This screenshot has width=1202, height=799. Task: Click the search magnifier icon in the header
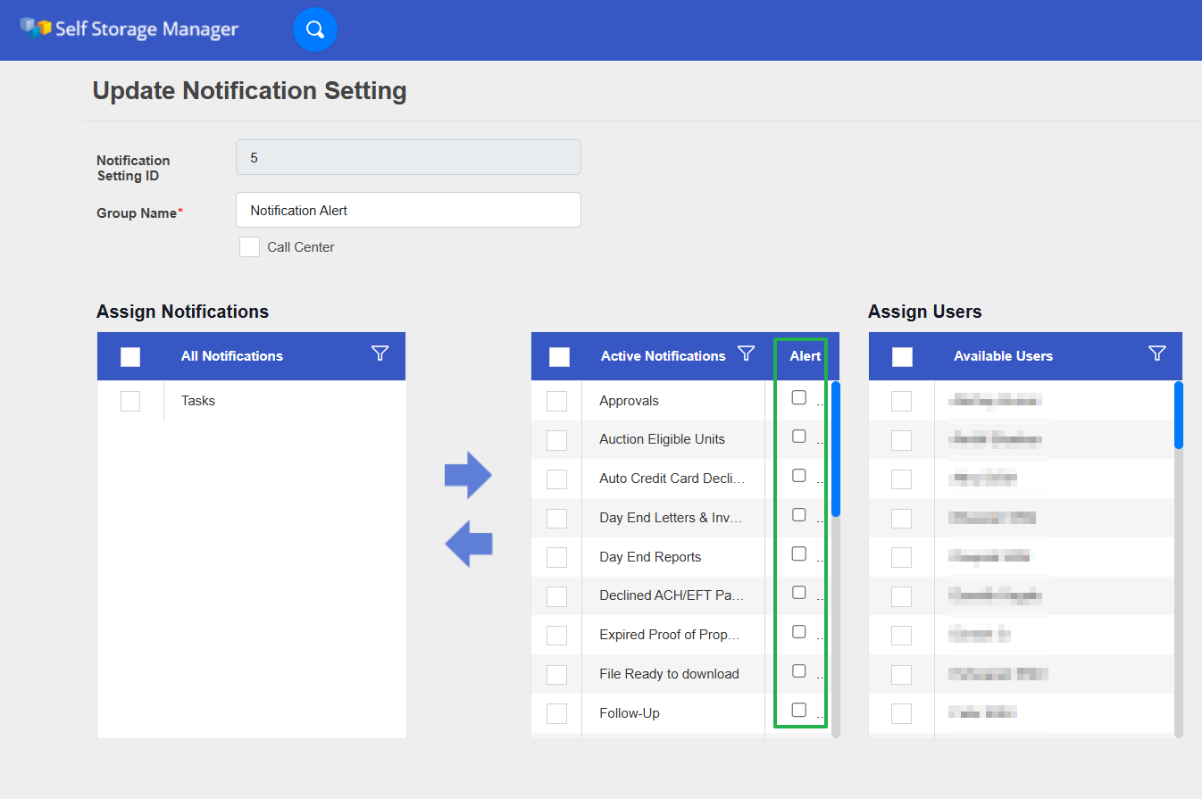315,29
